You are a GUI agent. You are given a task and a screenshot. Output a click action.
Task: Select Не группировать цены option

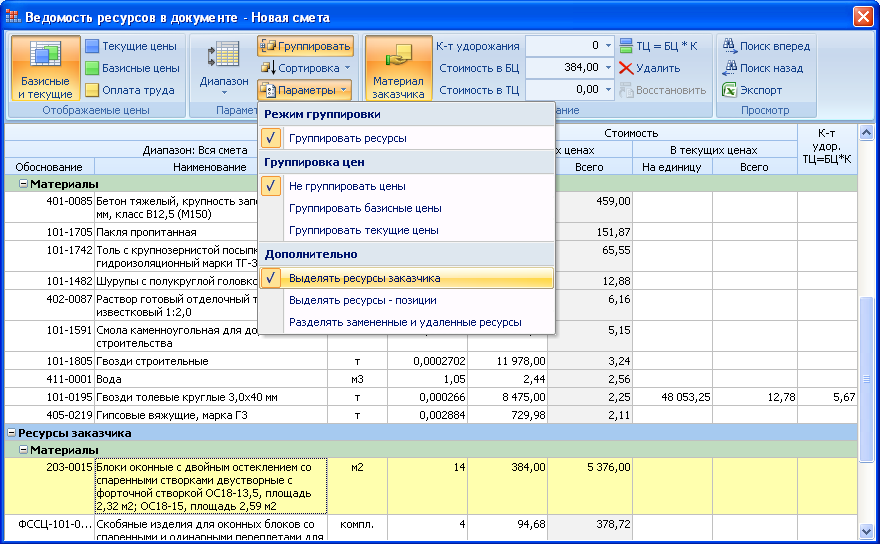coord(407,186)
